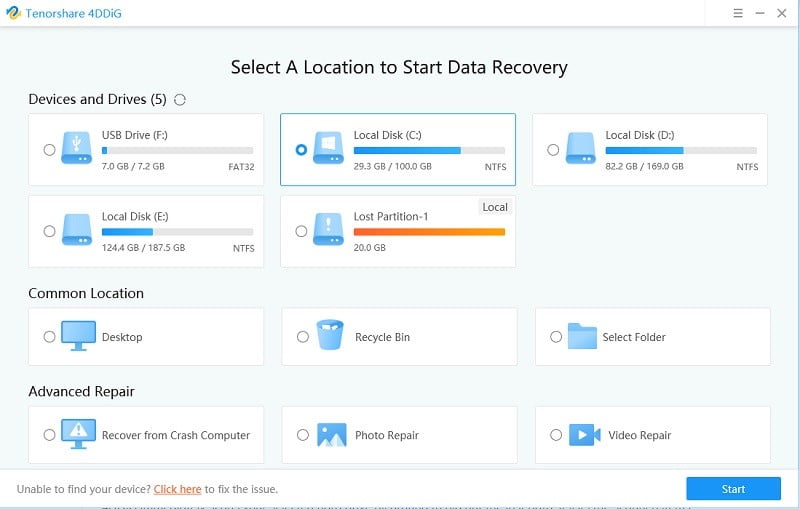Select the Local Disk (C:) drive card
Viewport: 800px width, 509px height.
pos(398,150)
